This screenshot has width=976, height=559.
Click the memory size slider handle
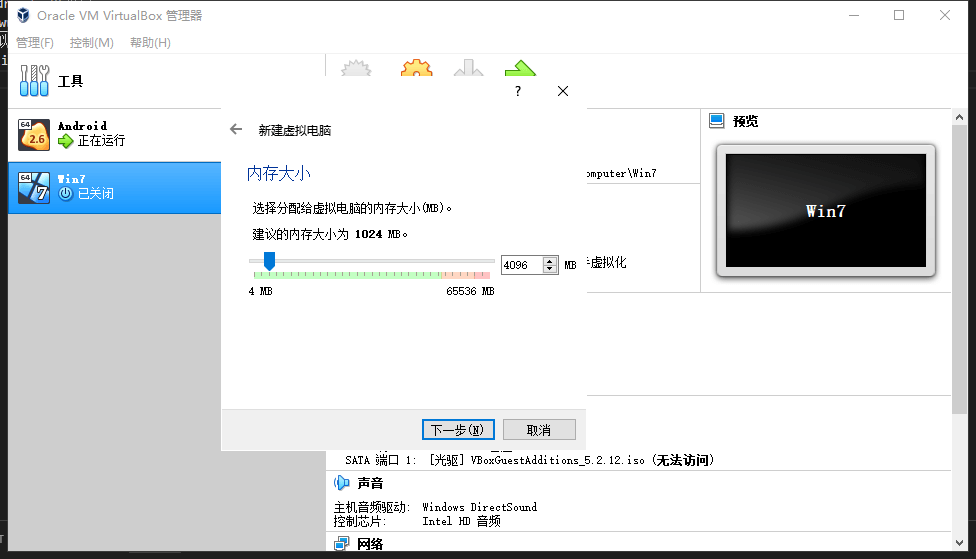269,261
